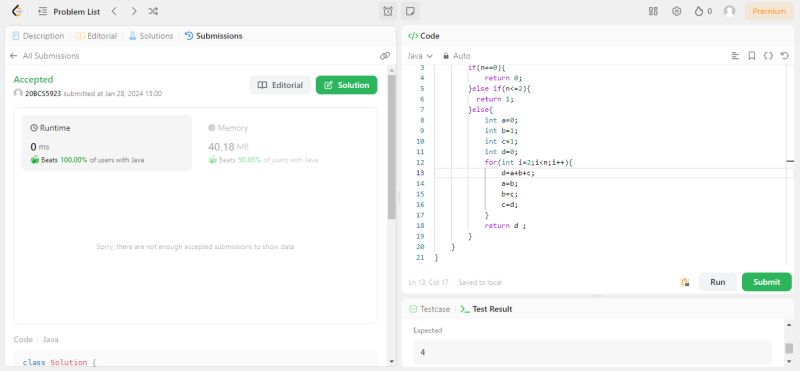Open the layout grid icon
Screen dimensions: 800x371
[653, 11]
